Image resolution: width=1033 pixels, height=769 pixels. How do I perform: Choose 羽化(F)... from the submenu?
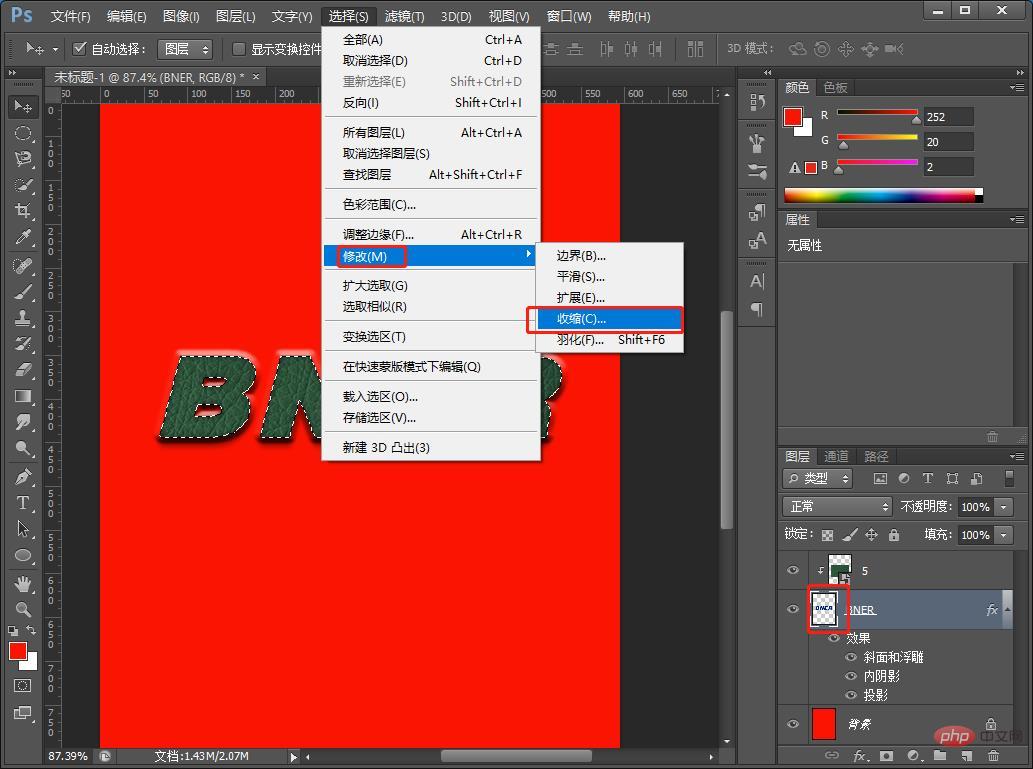pyautogui.click(x=609, y=340)
